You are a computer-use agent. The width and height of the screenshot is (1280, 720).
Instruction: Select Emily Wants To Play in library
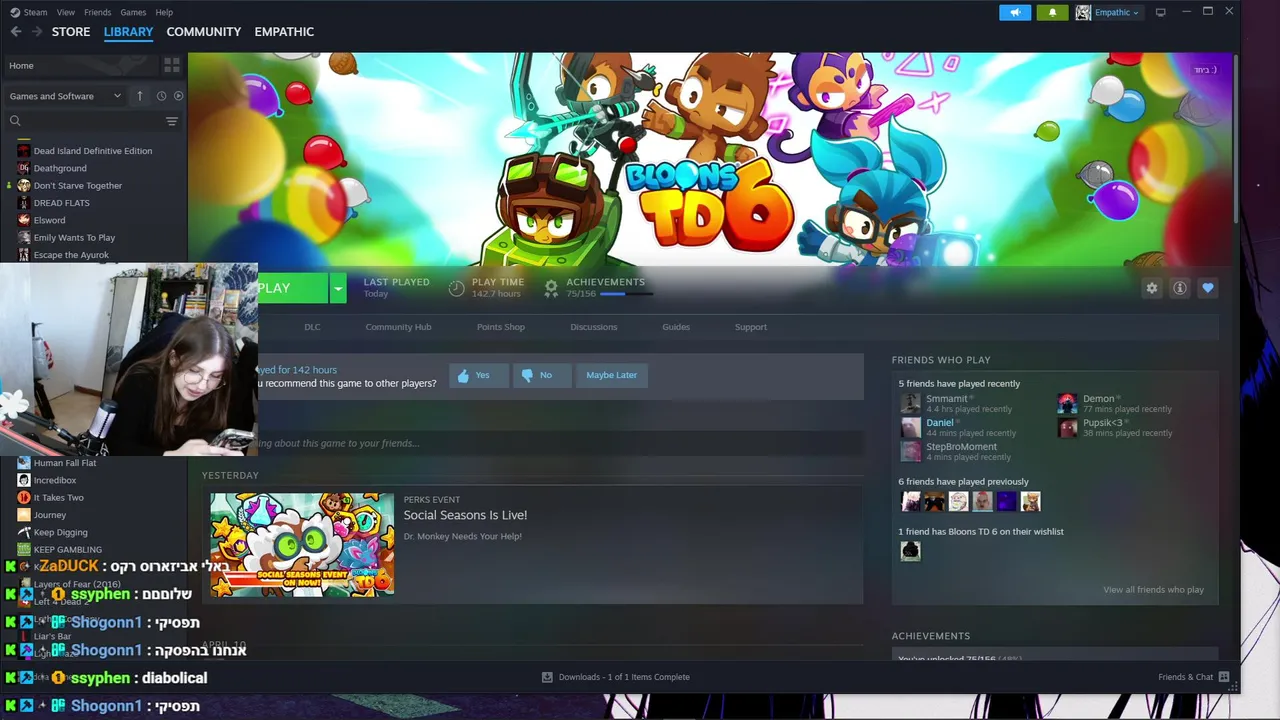coord(74,238)
